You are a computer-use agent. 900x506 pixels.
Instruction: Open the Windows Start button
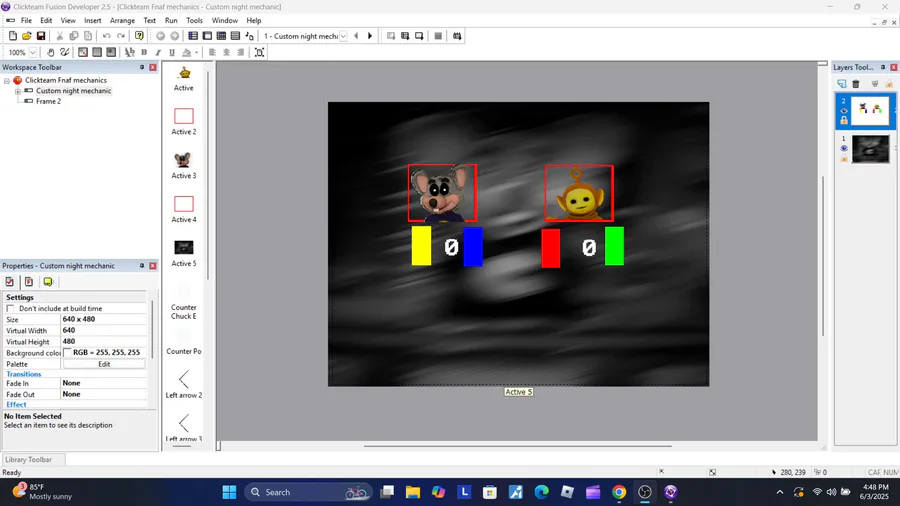click(x=229, y=492)
